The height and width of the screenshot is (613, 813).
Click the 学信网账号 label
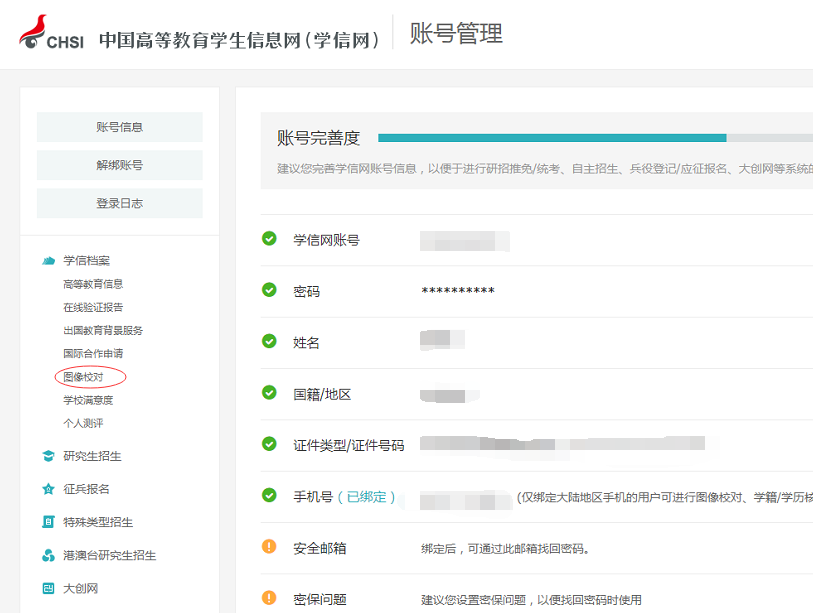pyautogui.click(x=326, y=240)
